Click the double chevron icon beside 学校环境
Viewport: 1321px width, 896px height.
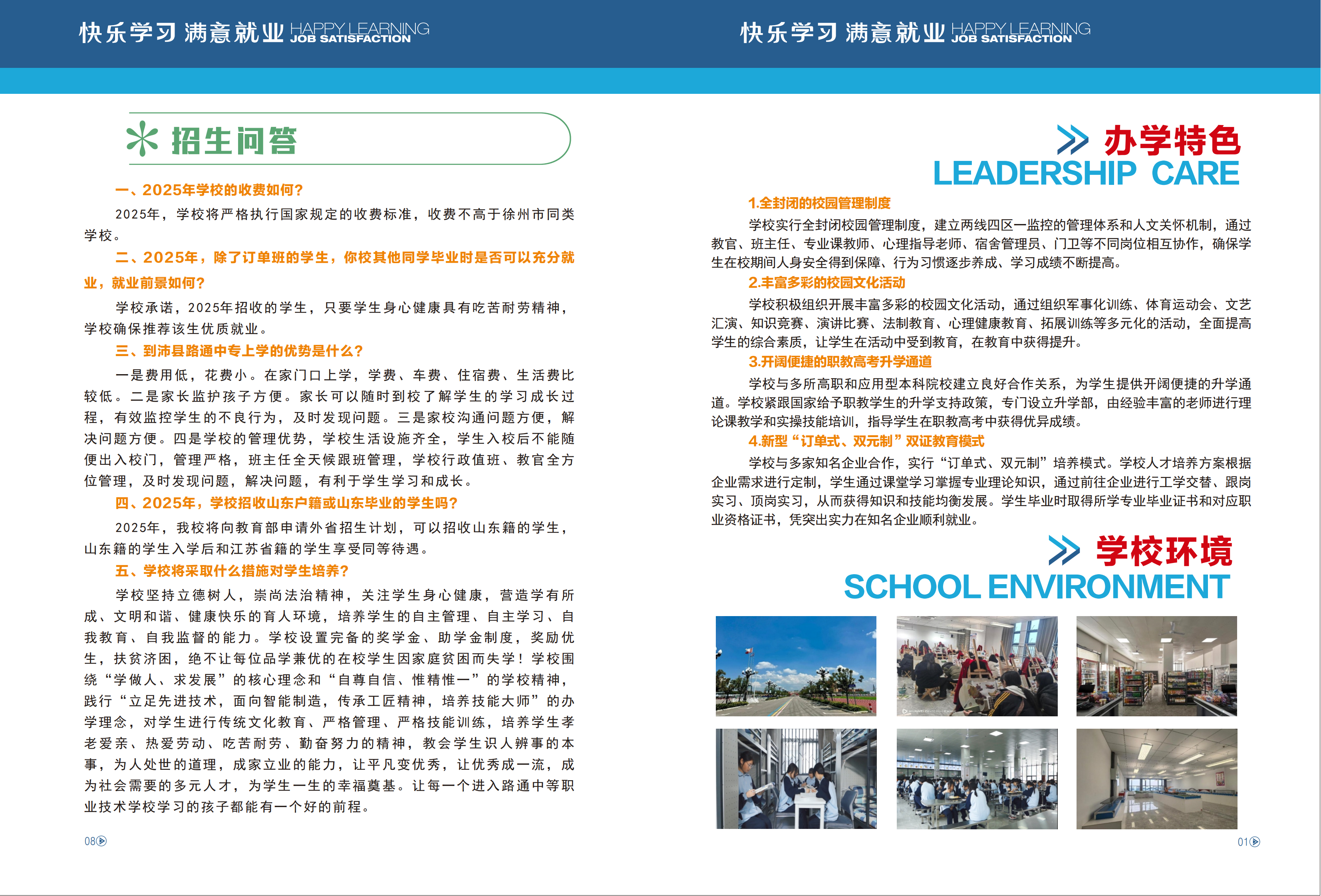pyautogui.click(x=1064, y=550)
